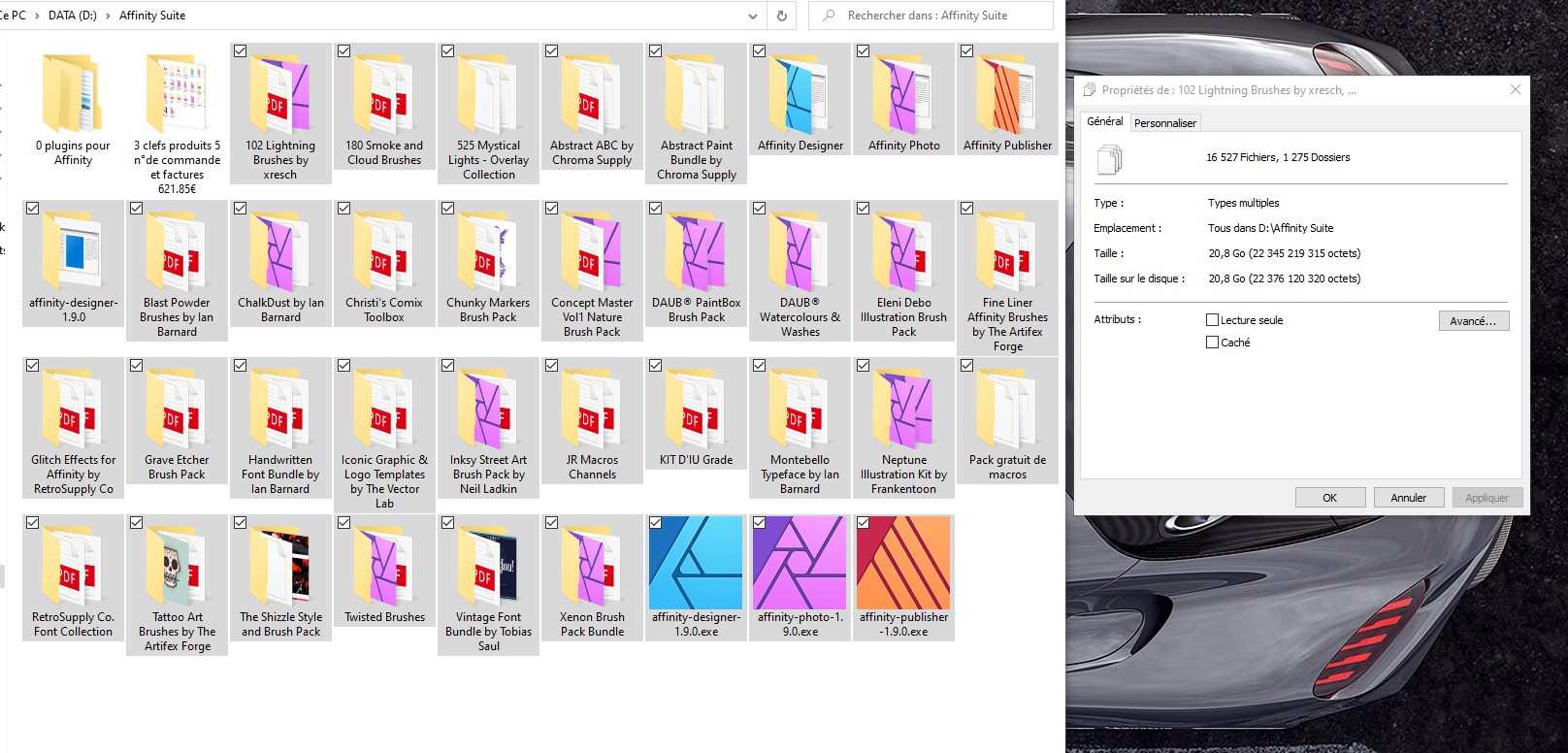Close the Propriétés dialog
This screenshot has height=753, width=1568.
click(1516, 89)
